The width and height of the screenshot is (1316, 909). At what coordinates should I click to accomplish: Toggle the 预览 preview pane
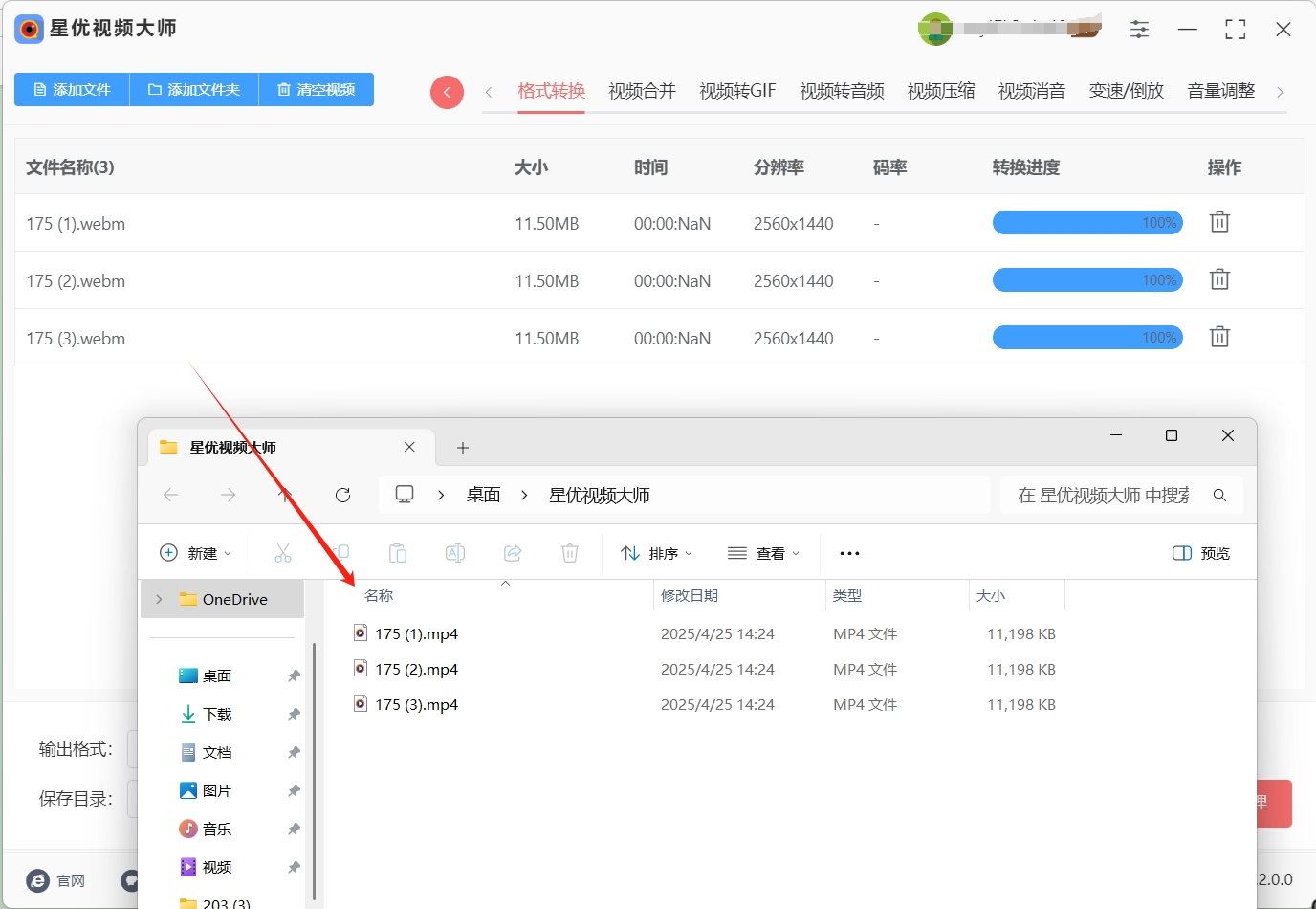(1201, 553)
